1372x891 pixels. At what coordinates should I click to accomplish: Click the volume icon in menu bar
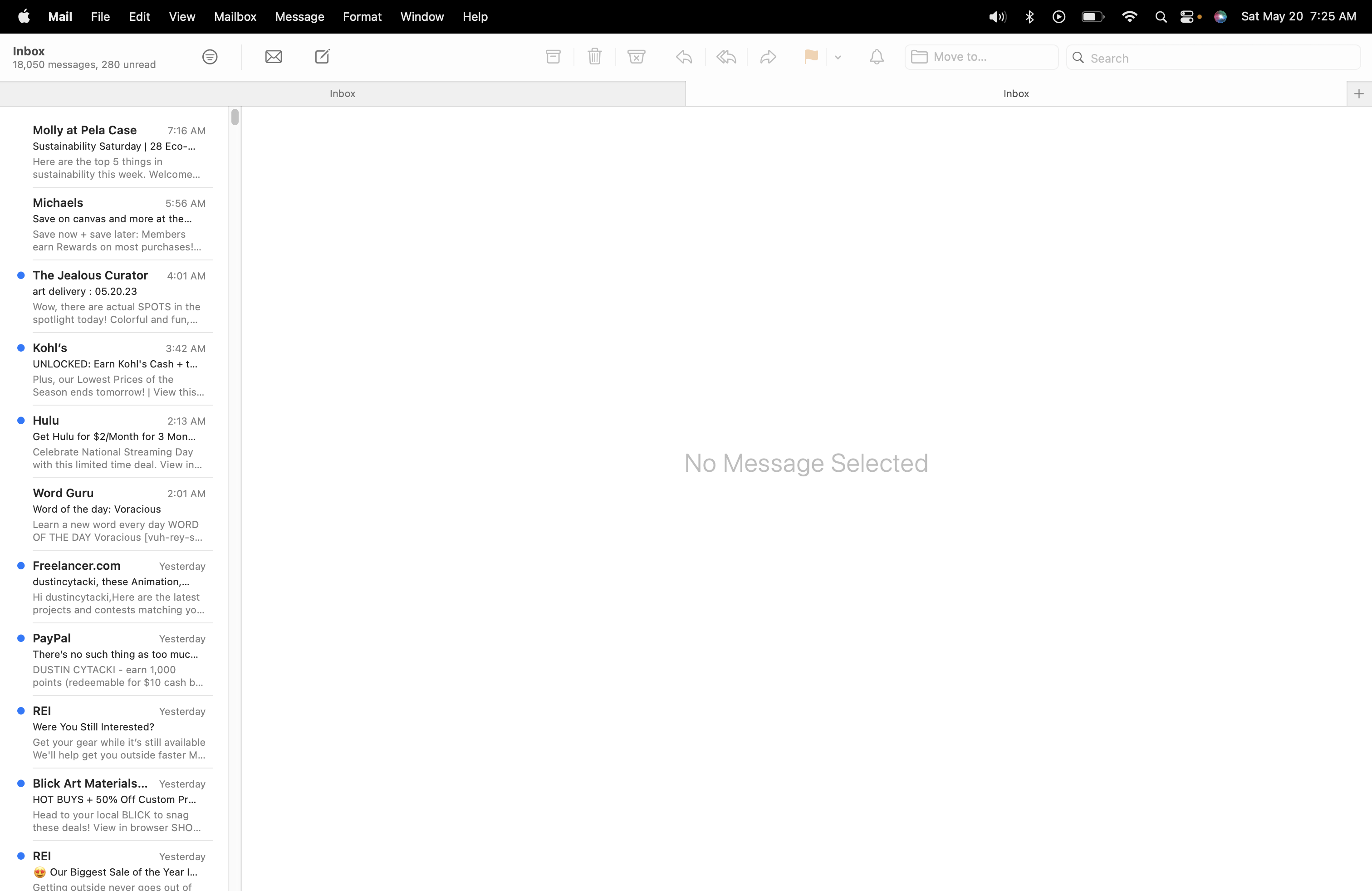pyautogui.click(x=997, y=17)
